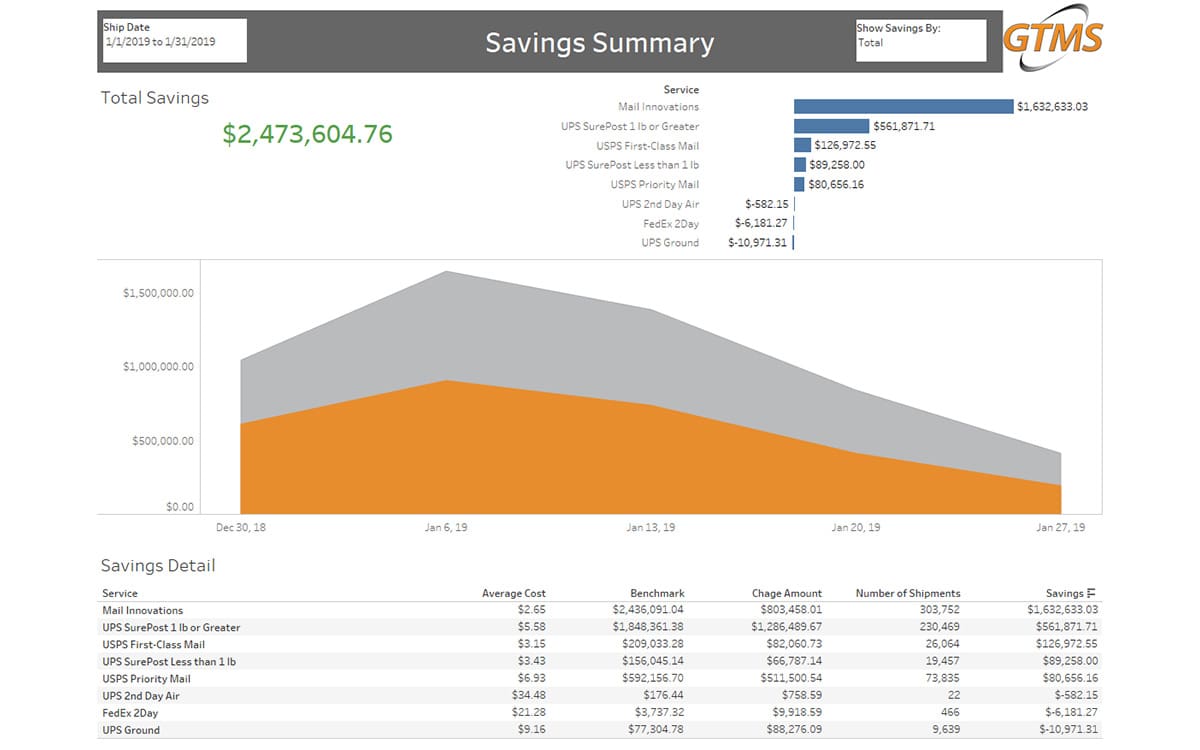Click the $1,500,000.00 y-axis label

tap(158, 293)
